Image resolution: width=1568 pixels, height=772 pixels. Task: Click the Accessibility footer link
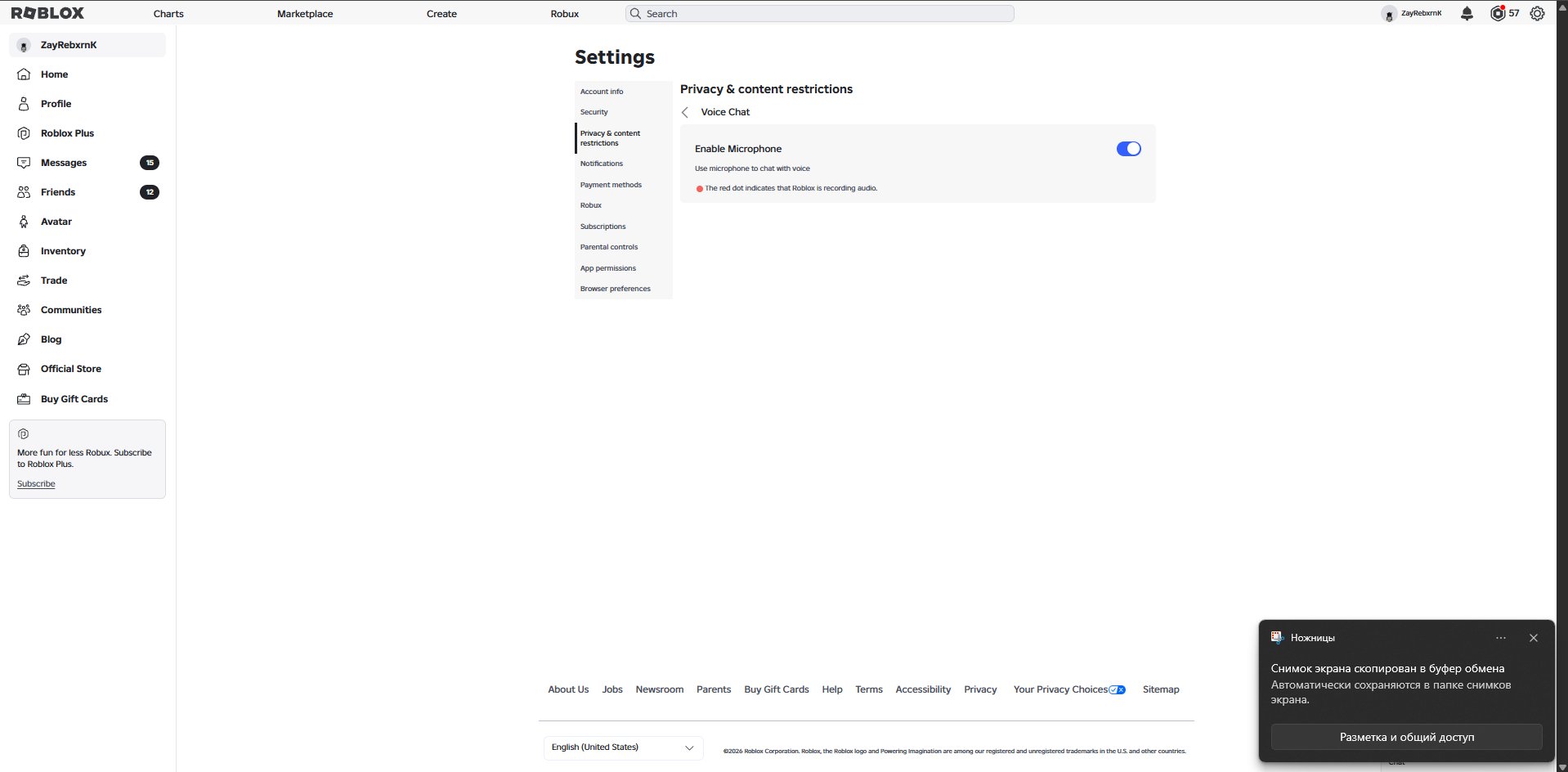click(923, 689)
